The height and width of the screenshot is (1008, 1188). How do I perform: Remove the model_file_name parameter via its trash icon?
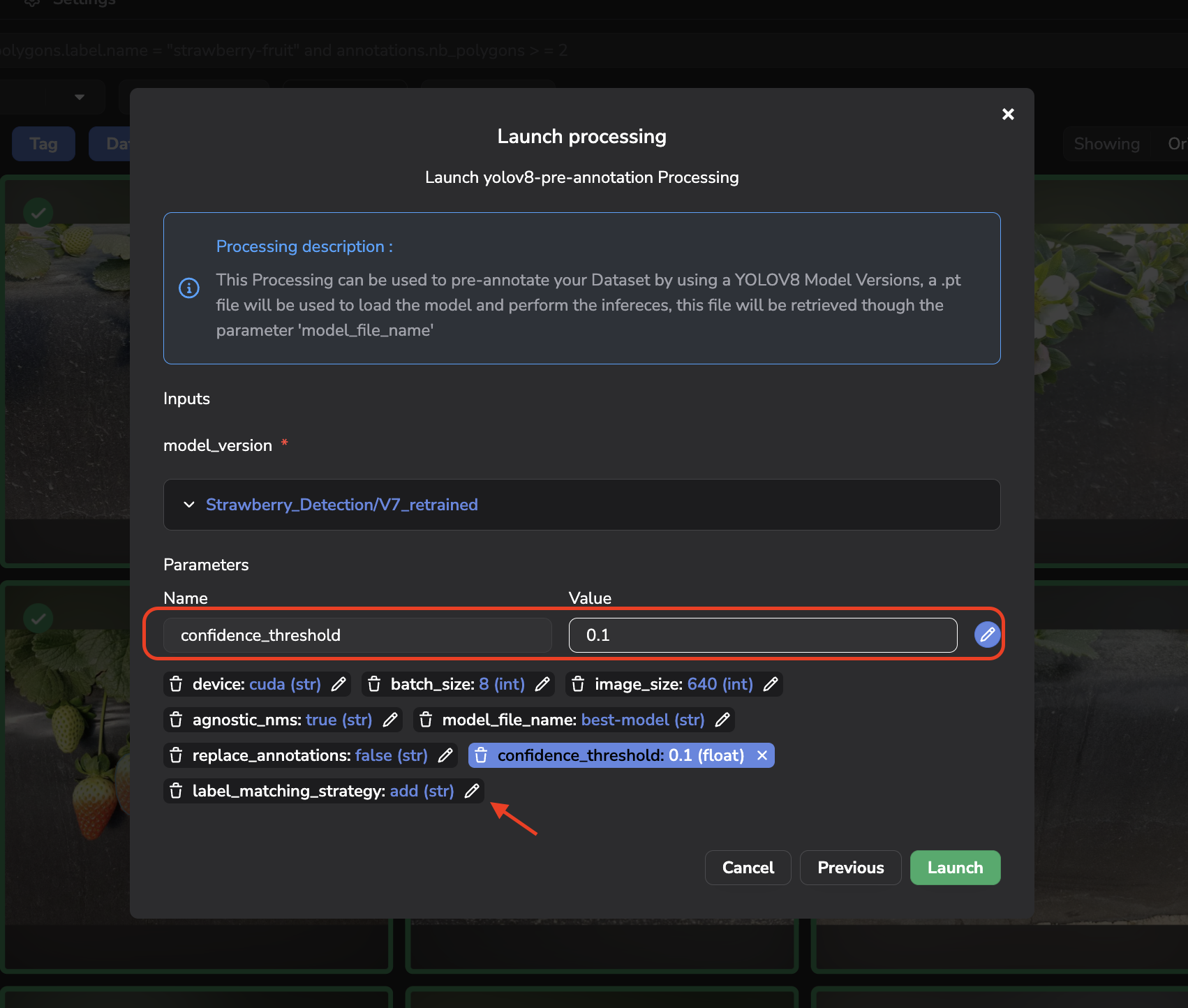click(x=426, y=720)
